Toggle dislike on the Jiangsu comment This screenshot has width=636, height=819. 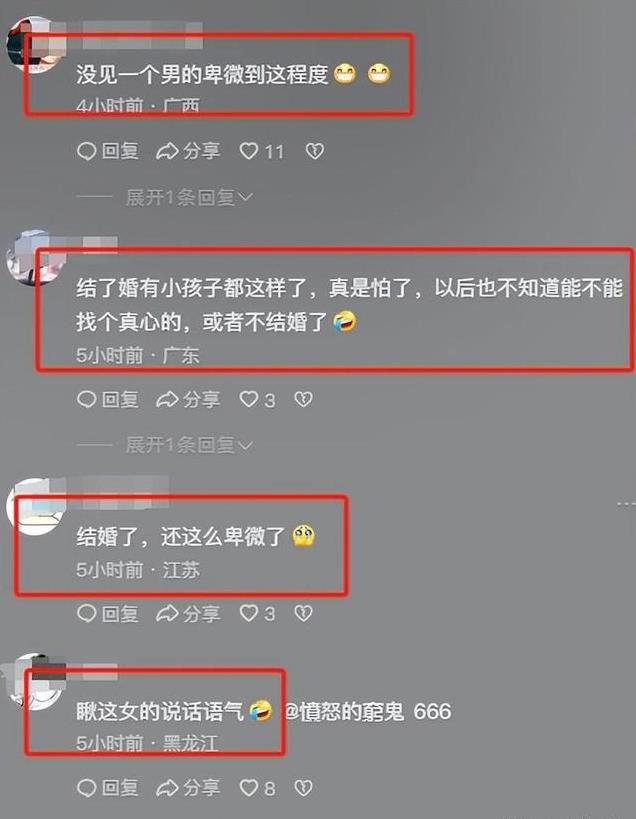(303, 613)
